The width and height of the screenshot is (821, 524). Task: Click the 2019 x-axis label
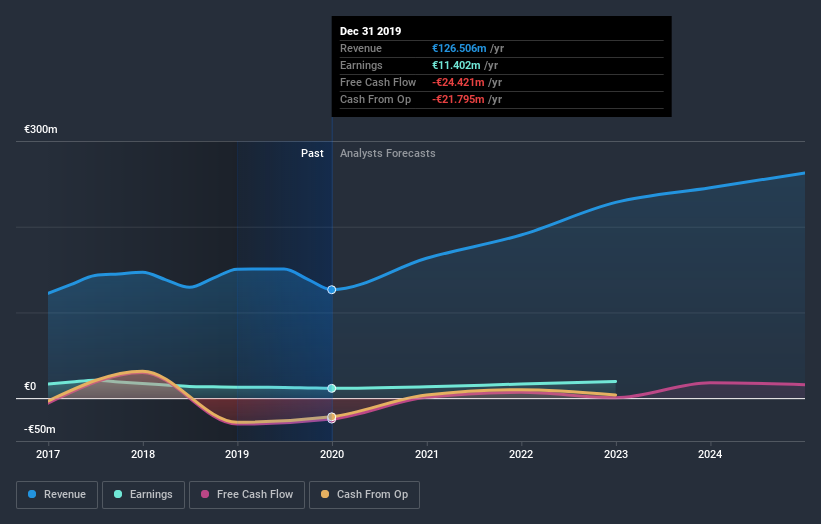point(237,454)
